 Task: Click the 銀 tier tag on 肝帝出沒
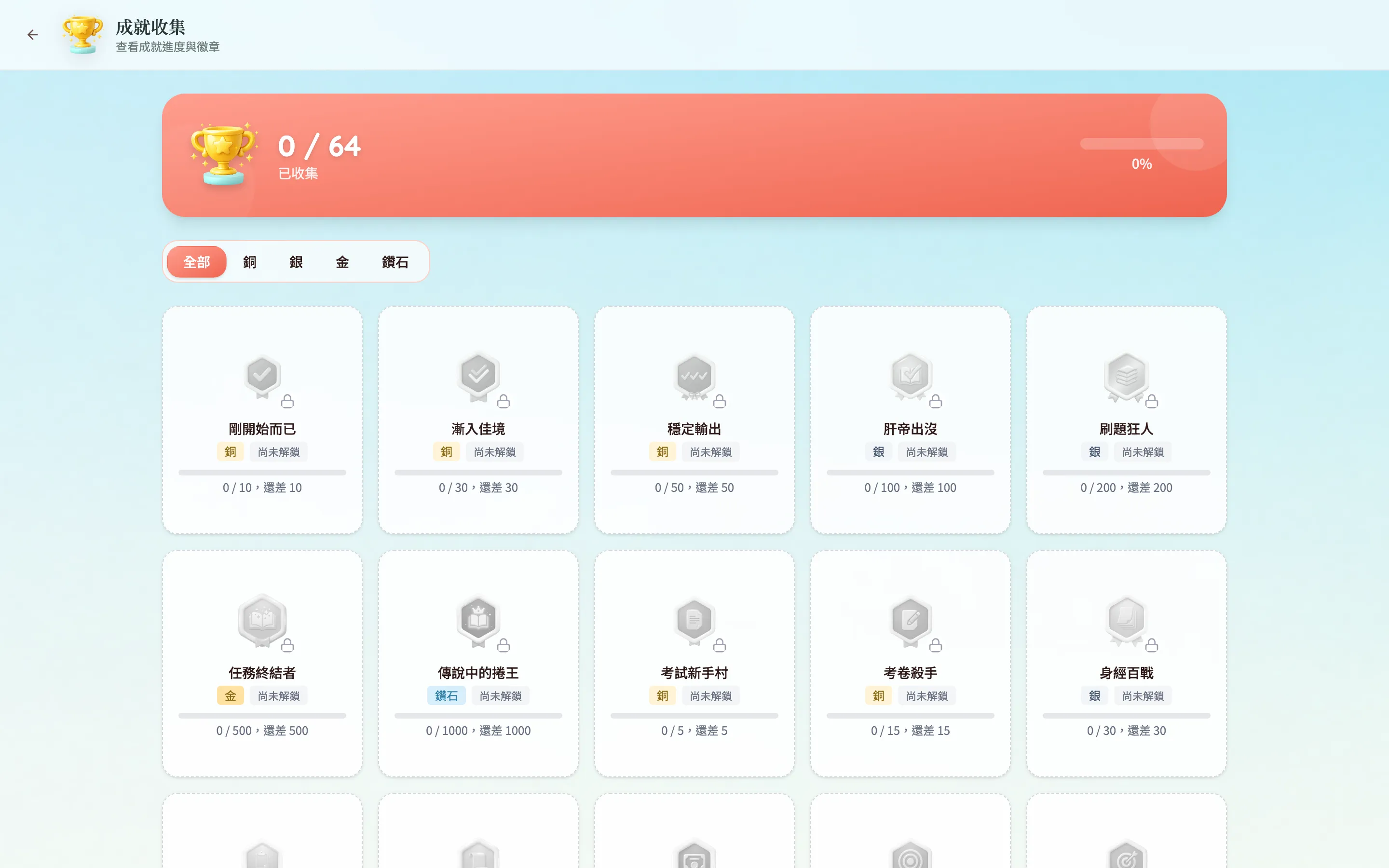(878, 452)
